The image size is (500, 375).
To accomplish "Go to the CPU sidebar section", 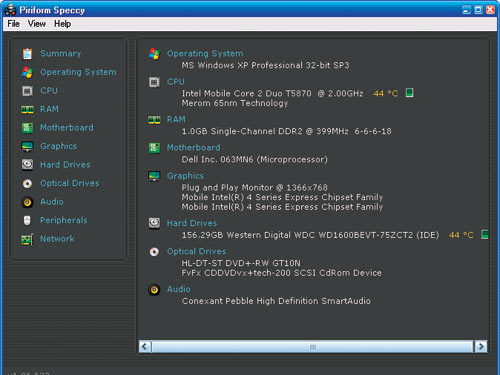I will tap(49, 91).
